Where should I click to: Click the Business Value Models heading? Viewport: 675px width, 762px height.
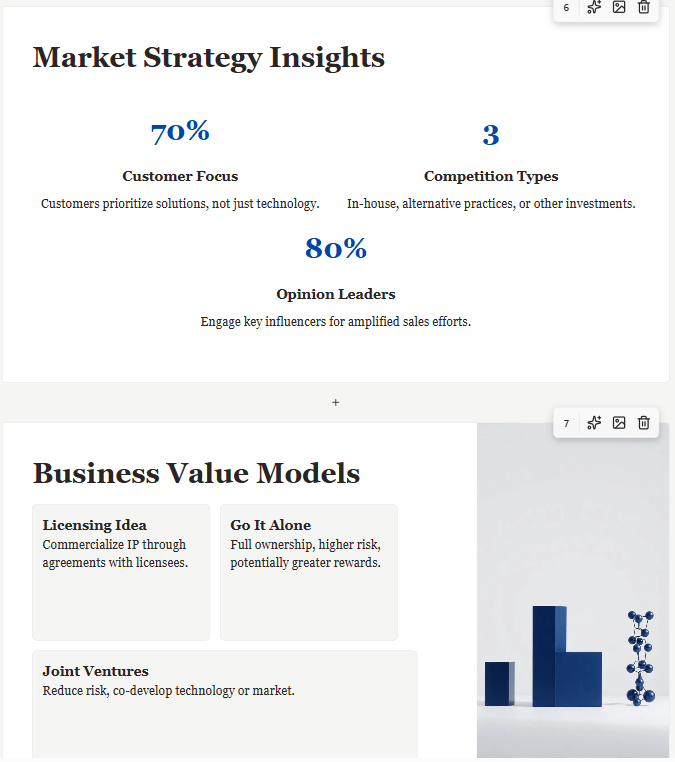point(196,473)
